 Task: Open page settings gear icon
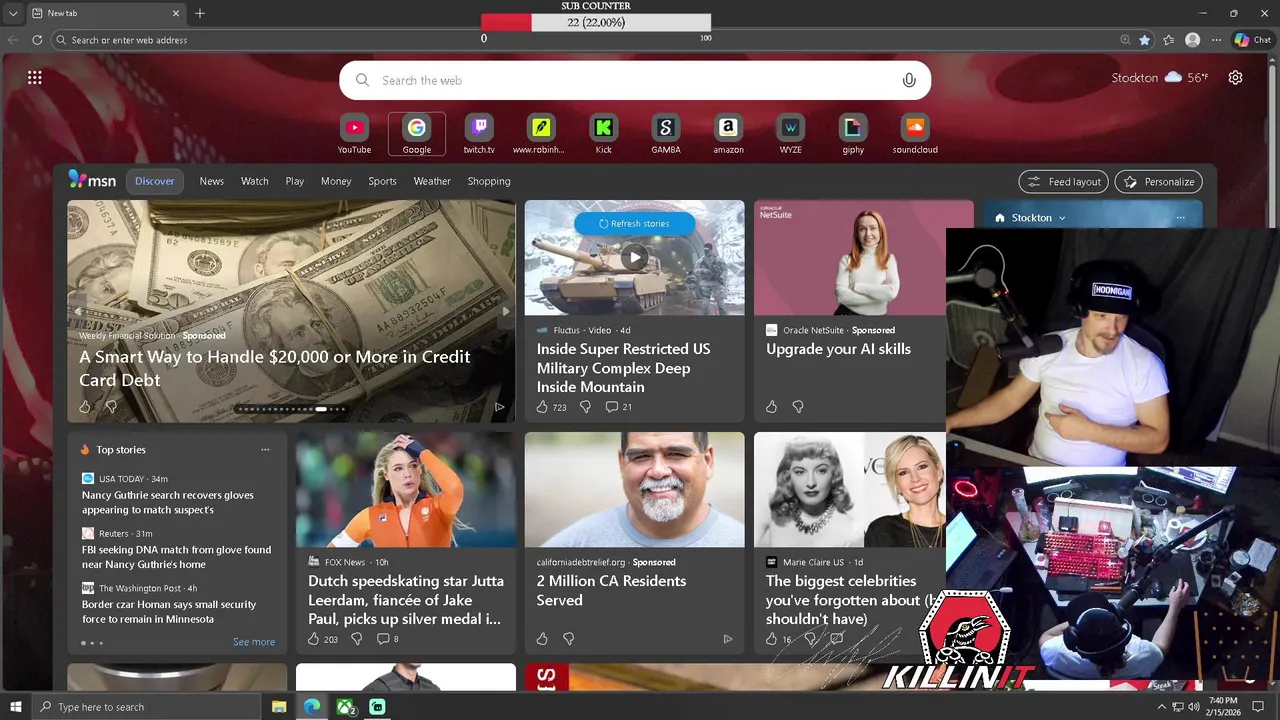(x=1236, y=77)
